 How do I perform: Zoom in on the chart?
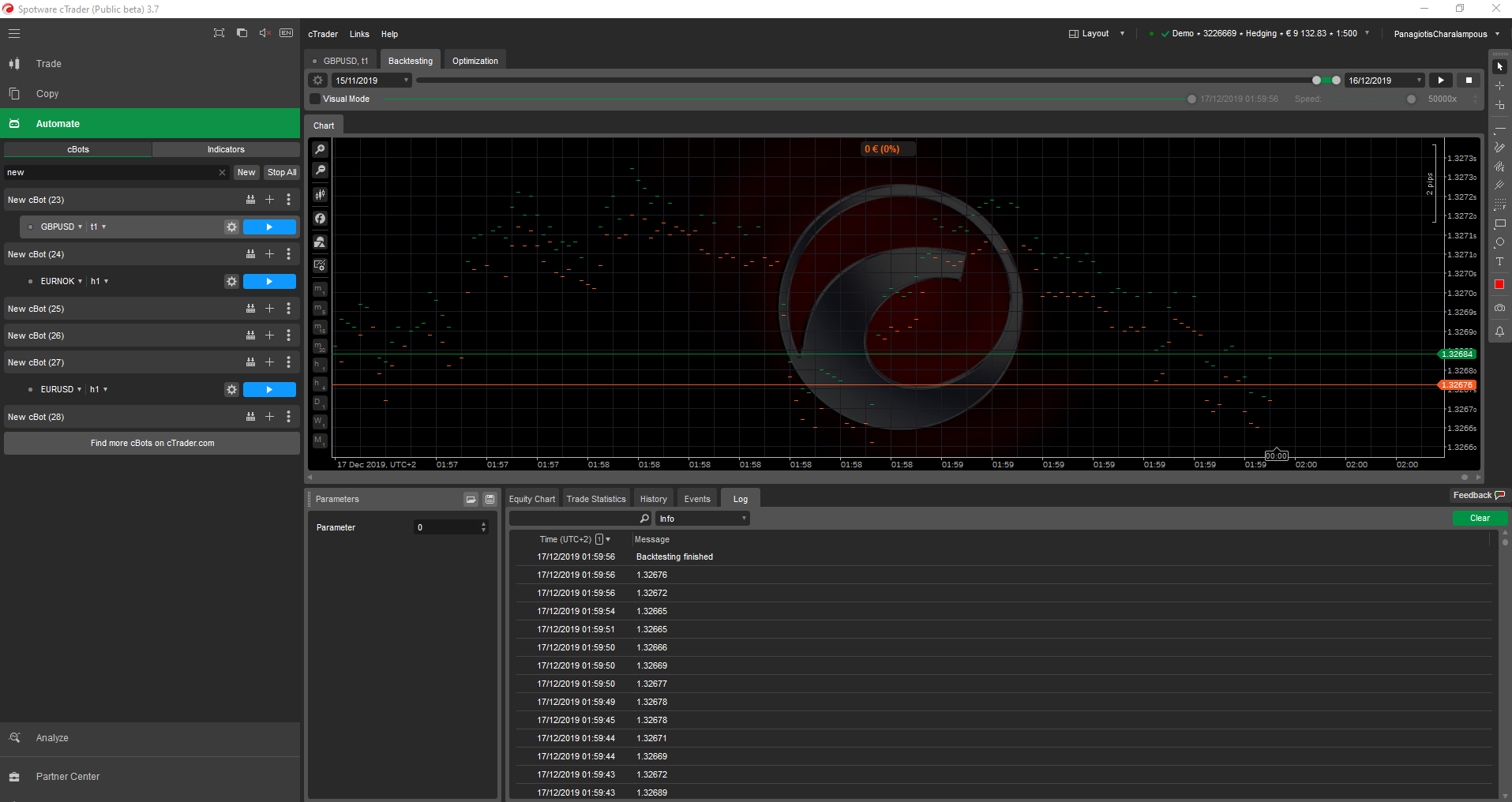click(320, 149)
